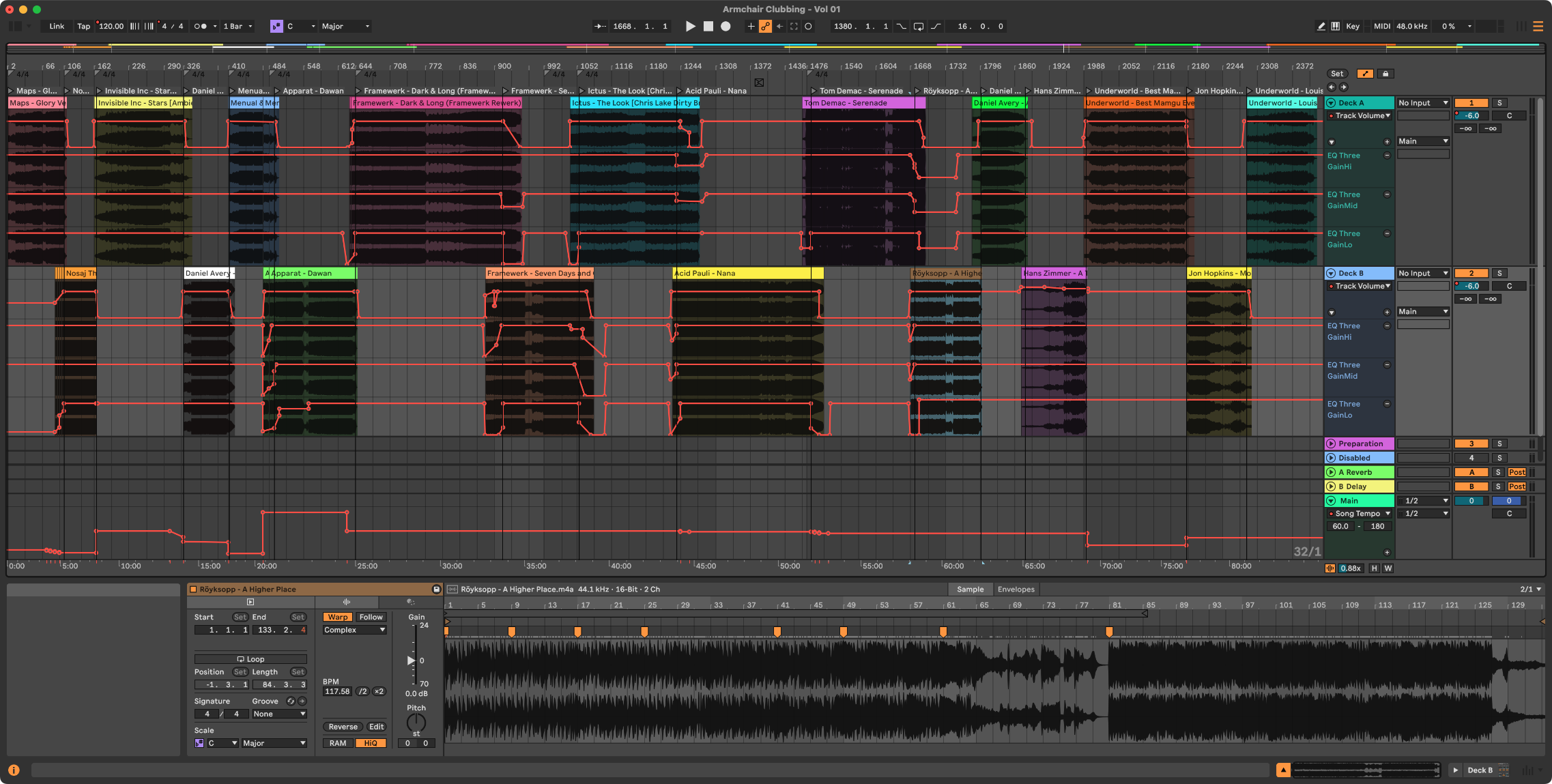Screen dimensions: 1552x784
Task: Toggle HiQ for the clip
Action: [x=371, y=743]
